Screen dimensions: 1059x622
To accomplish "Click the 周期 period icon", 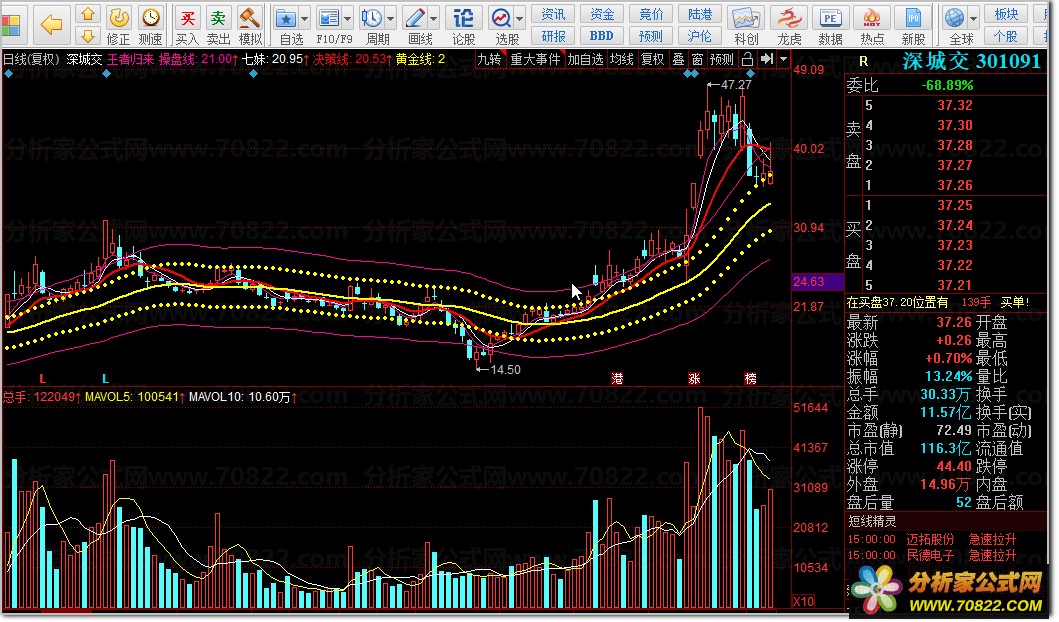I will (371, 19).
